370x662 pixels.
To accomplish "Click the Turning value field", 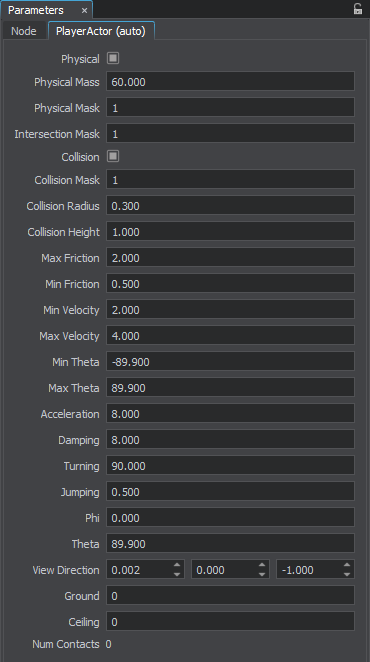I will click(x=230, y=466).
